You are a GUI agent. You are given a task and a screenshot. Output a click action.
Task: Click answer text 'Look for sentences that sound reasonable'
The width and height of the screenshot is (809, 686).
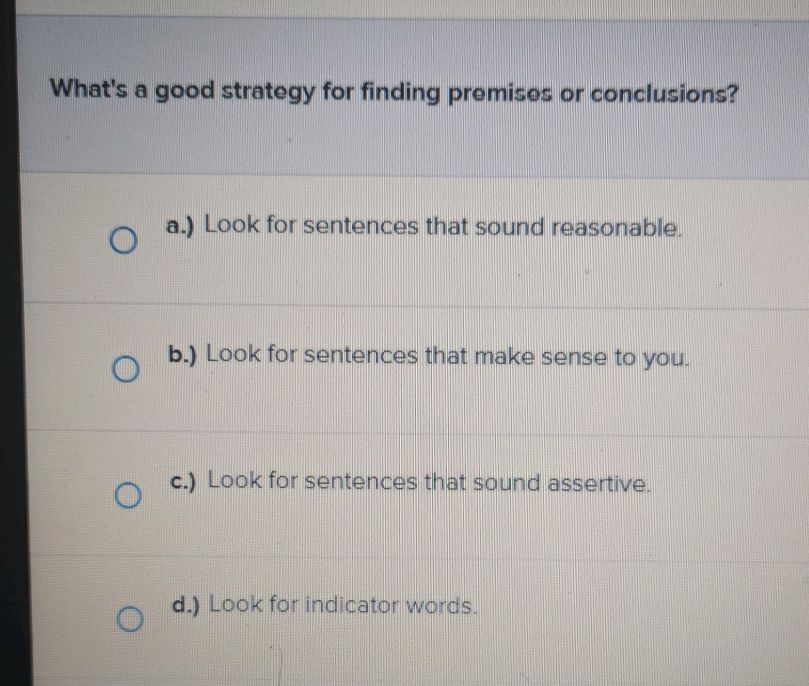coord(444,227)
